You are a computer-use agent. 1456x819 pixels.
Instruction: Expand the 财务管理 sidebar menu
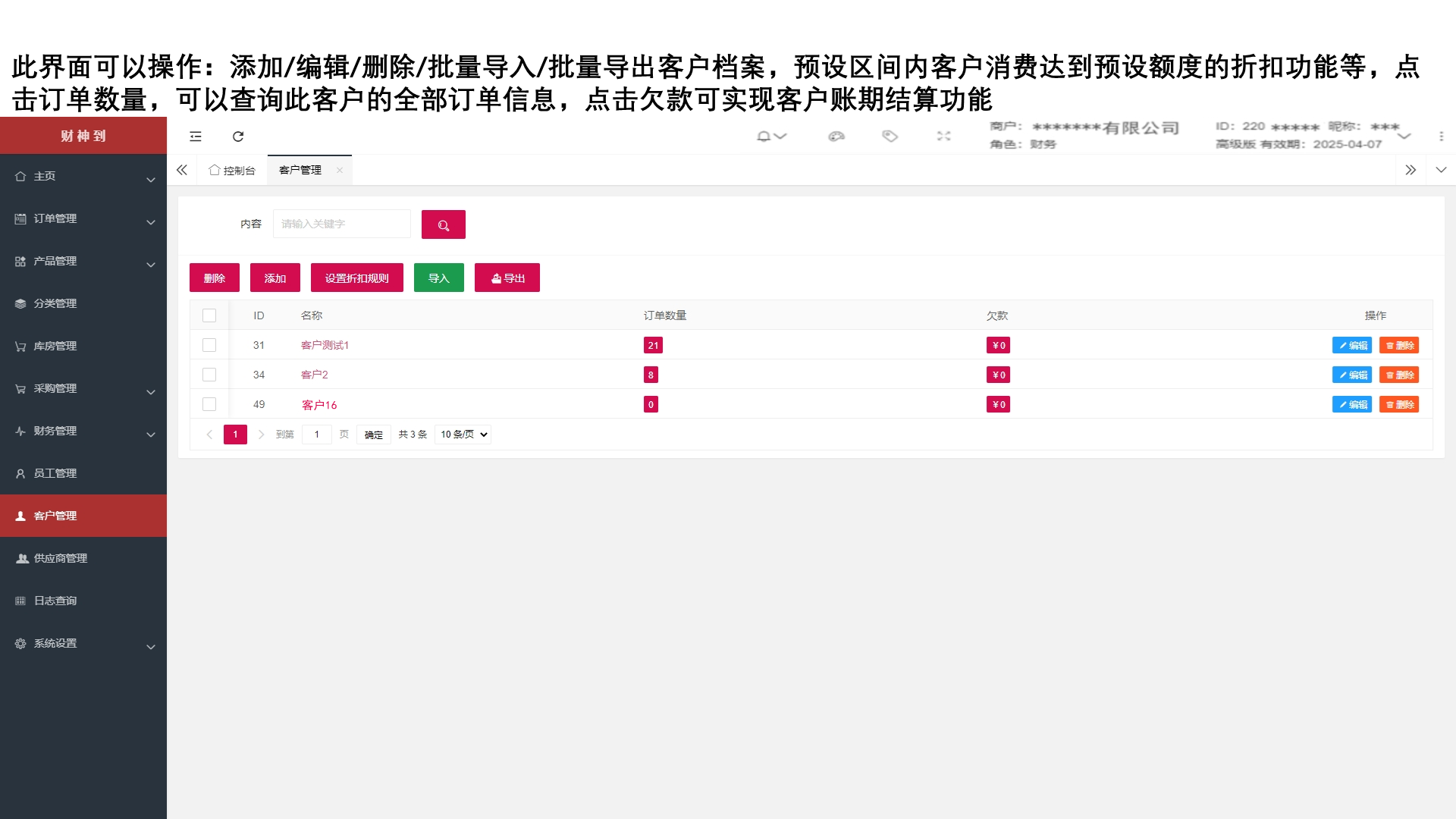click(83, 431)
